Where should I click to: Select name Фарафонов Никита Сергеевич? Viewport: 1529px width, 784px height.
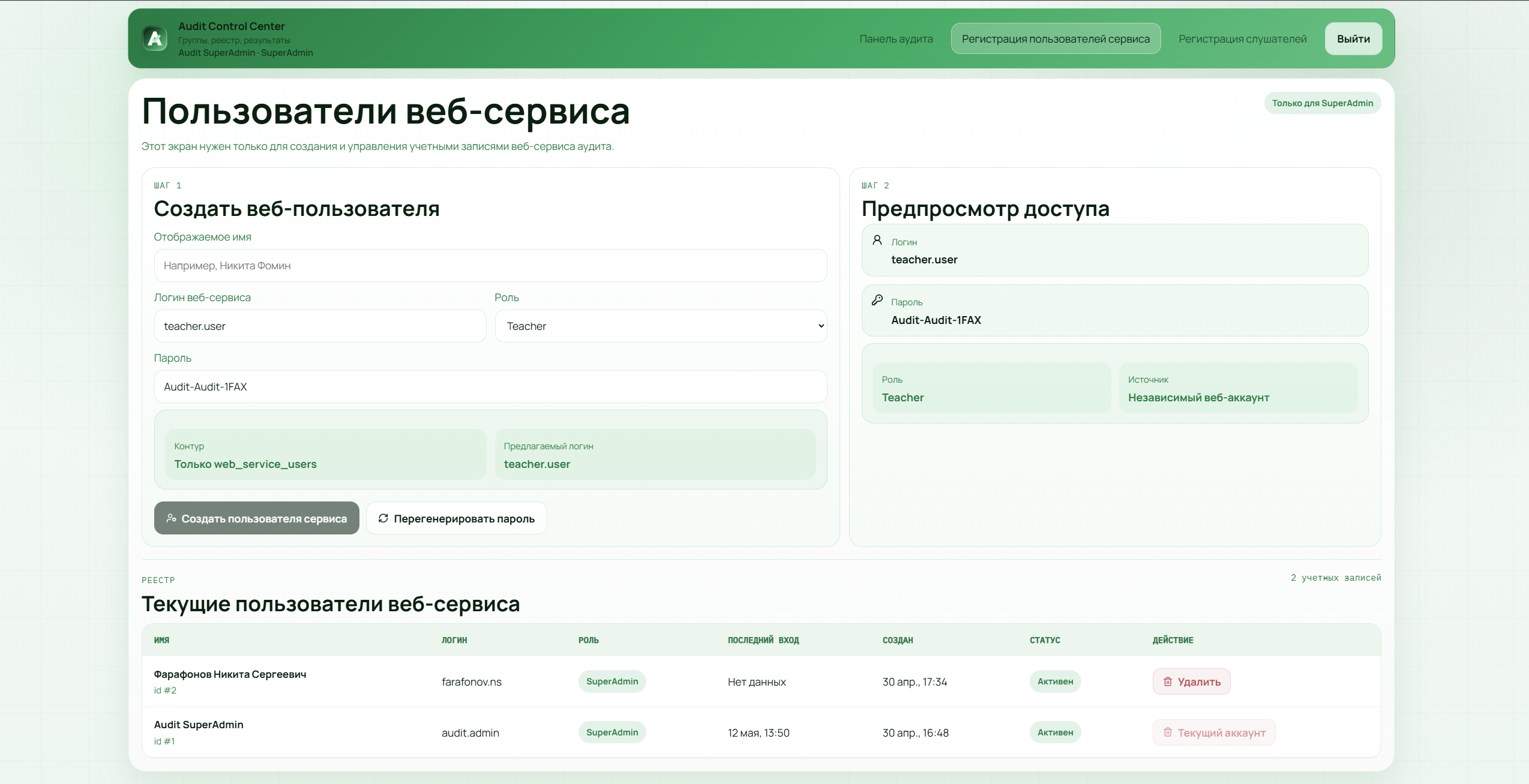click(x=230, y=674)
